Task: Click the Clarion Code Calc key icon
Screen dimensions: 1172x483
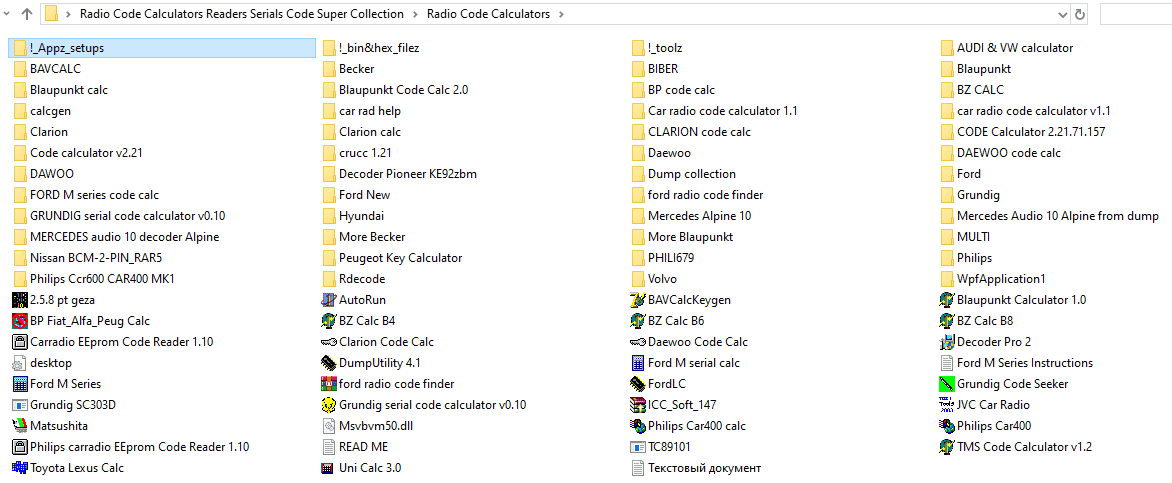Action: 327,342
